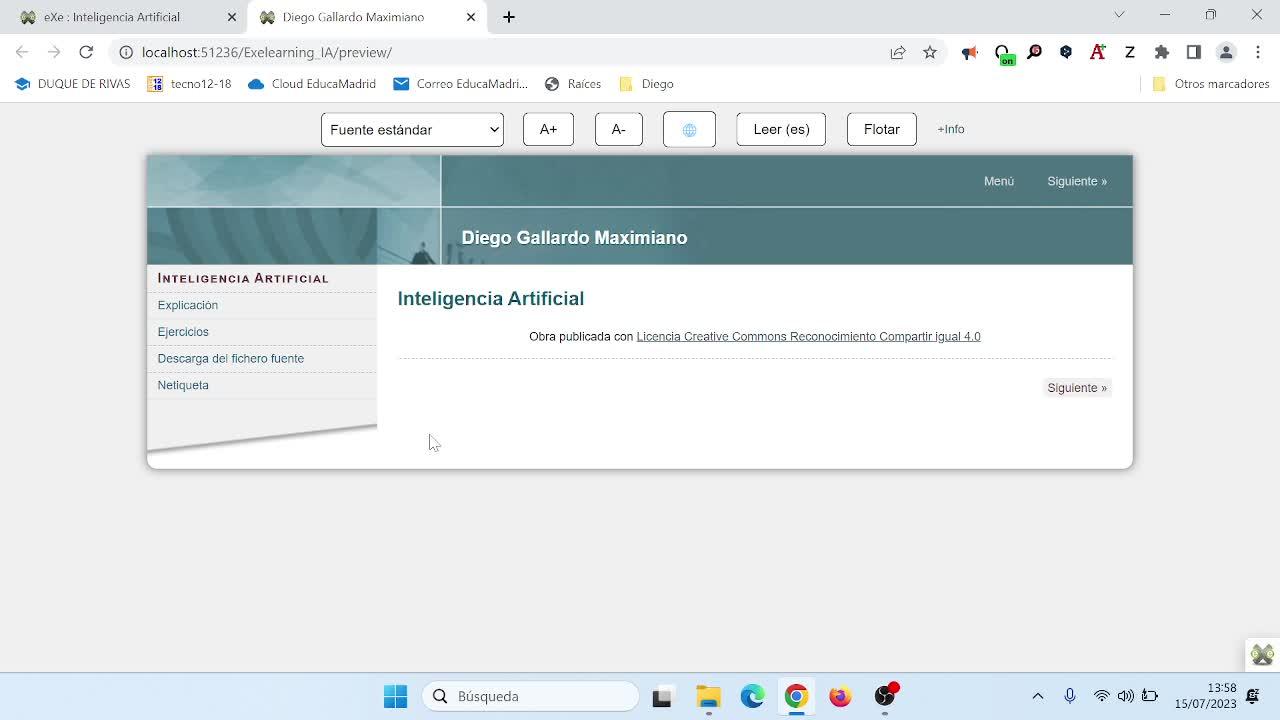Go to Explicación in the sidebar
1280x720 pixels.
tap(188, 305)
